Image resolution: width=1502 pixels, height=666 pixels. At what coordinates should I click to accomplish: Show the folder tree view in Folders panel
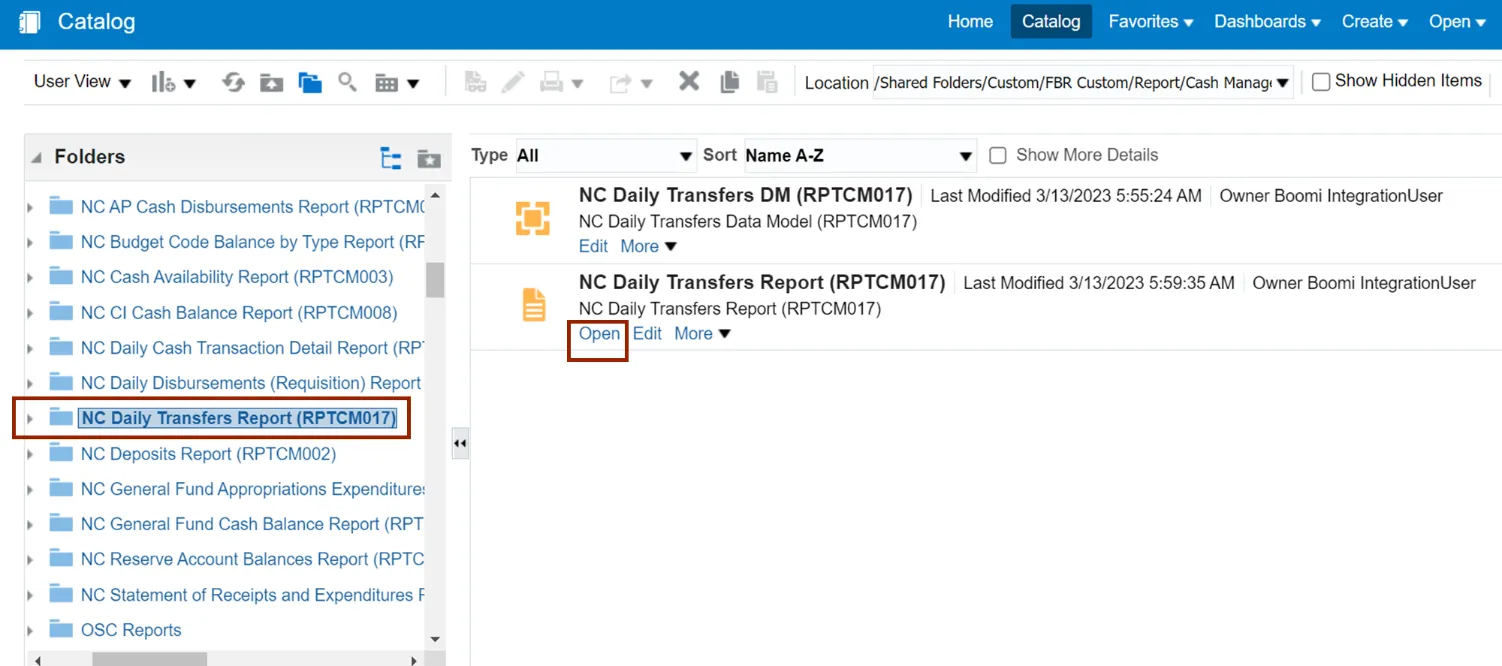pos(391,158)
